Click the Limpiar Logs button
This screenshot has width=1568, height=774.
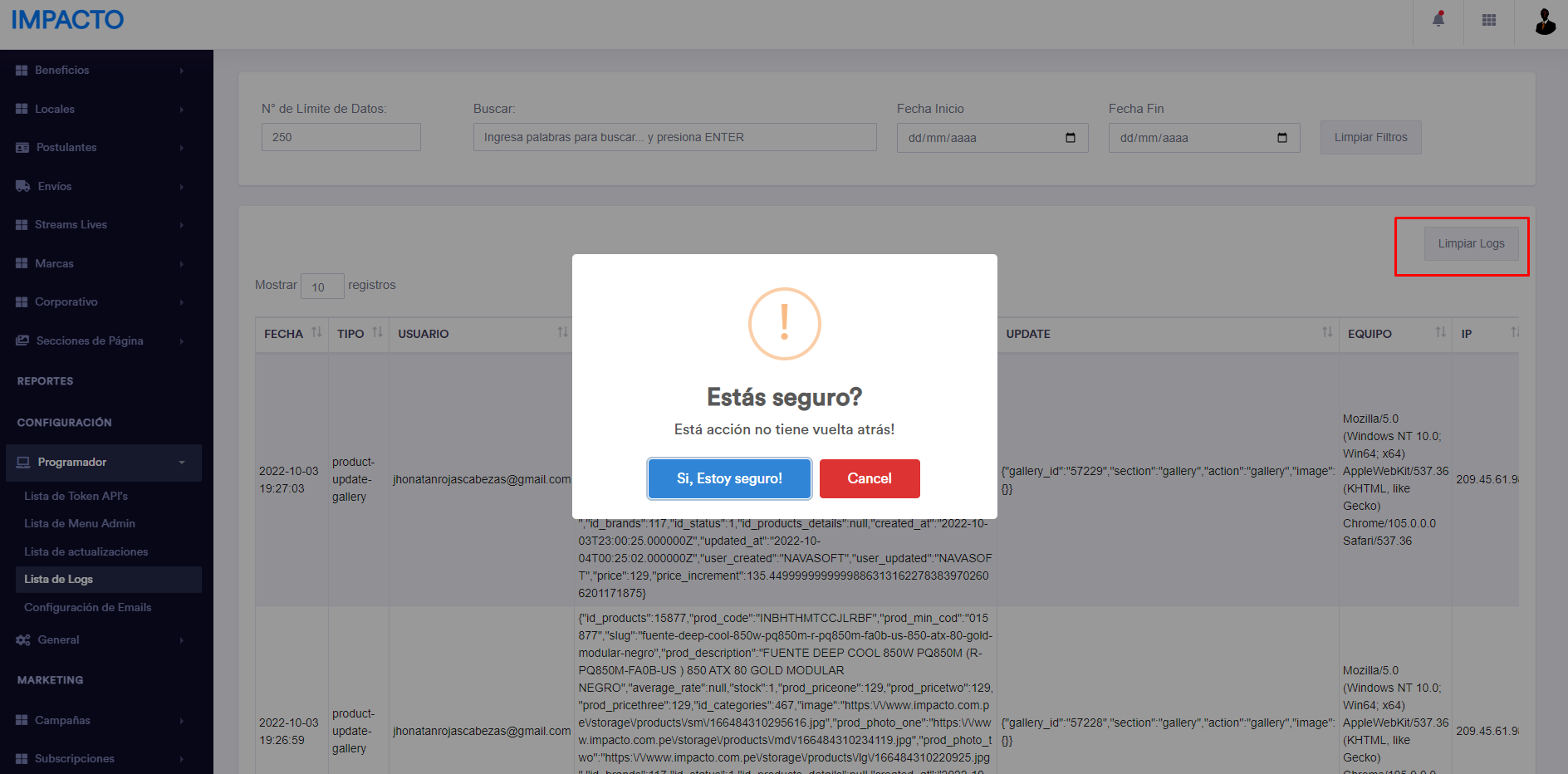(x=1471, y=244)
